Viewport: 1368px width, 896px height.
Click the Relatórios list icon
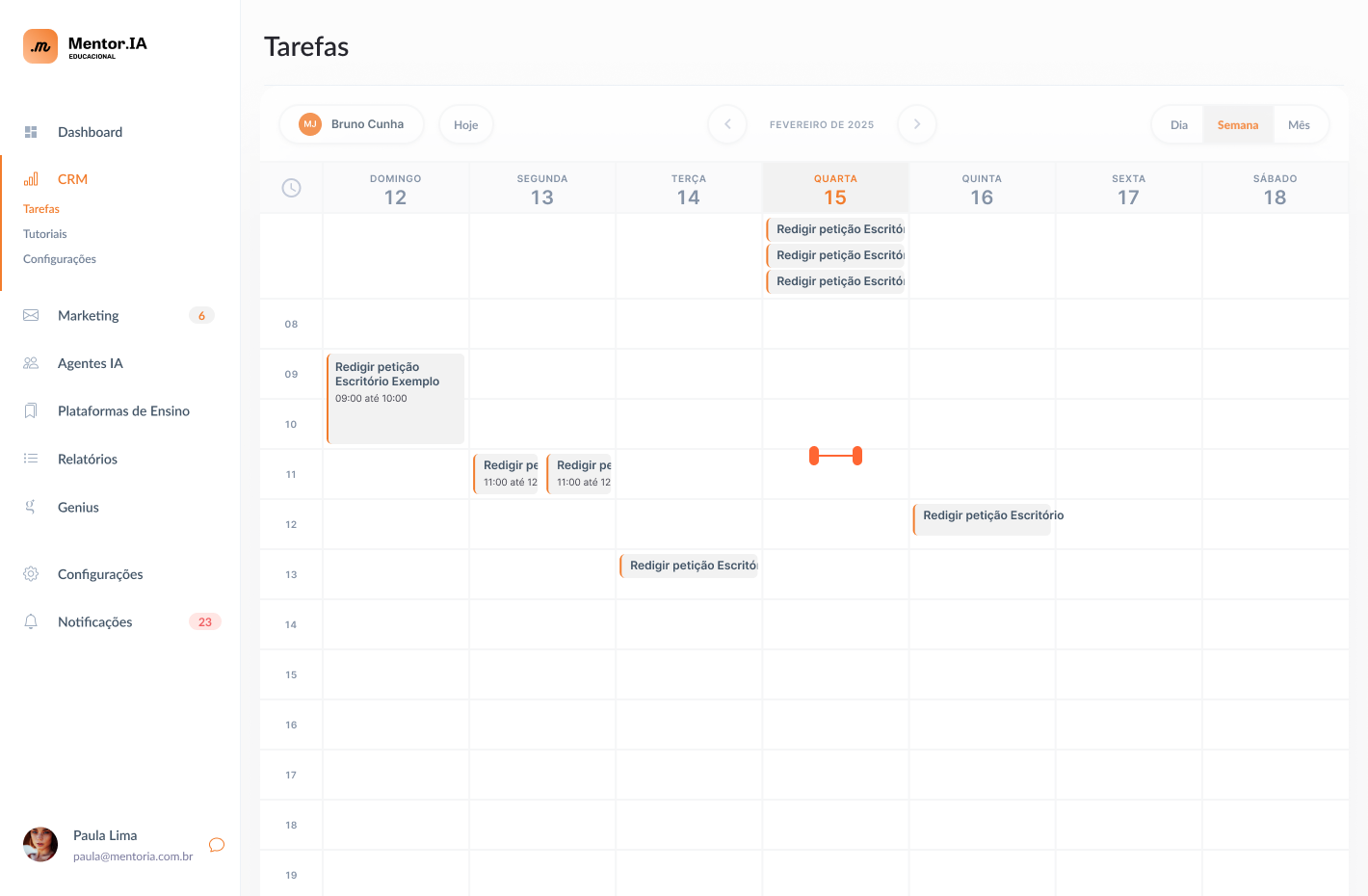click(31, 459)
